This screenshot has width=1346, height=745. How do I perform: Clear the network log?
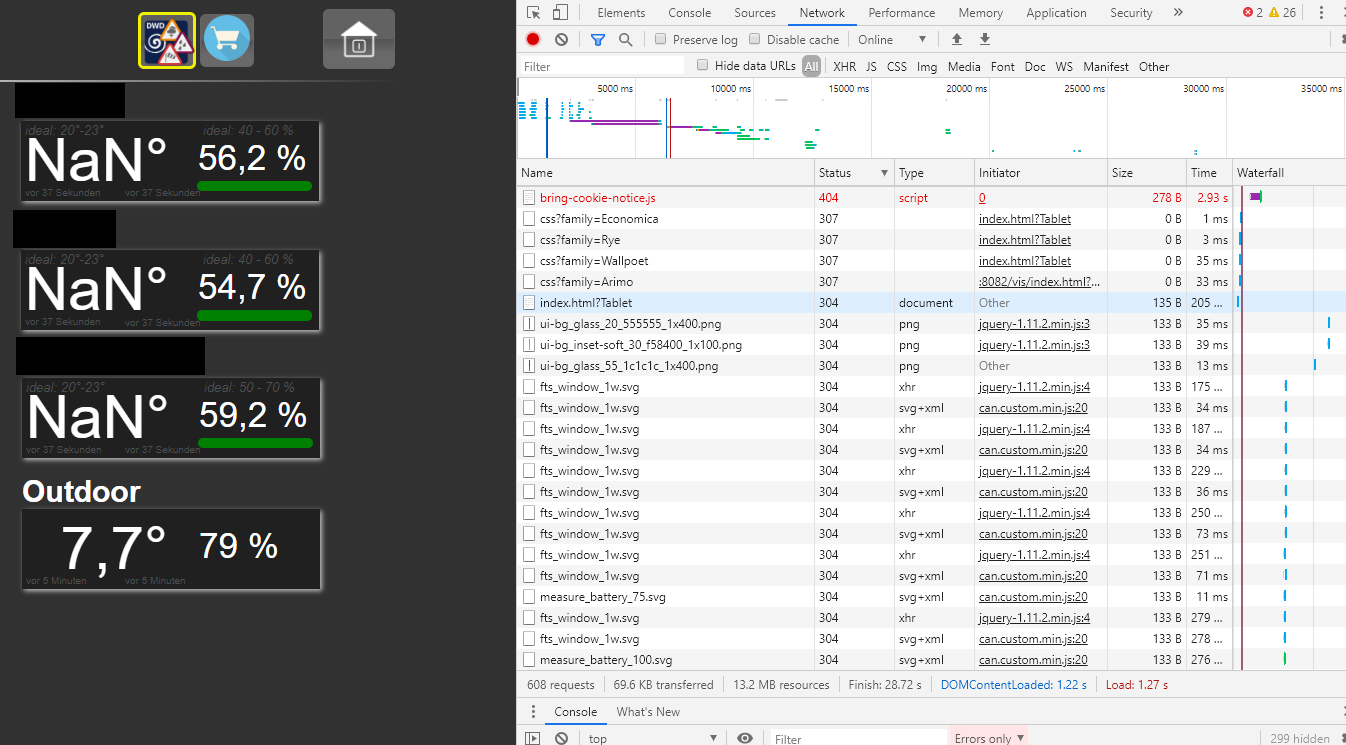(x=561, y=40)
